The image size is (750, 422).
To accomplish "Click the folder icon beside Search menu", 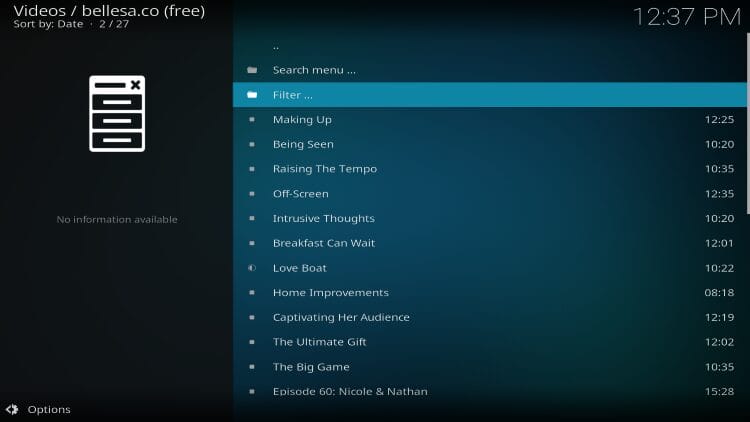I will [x=252, y=70].
